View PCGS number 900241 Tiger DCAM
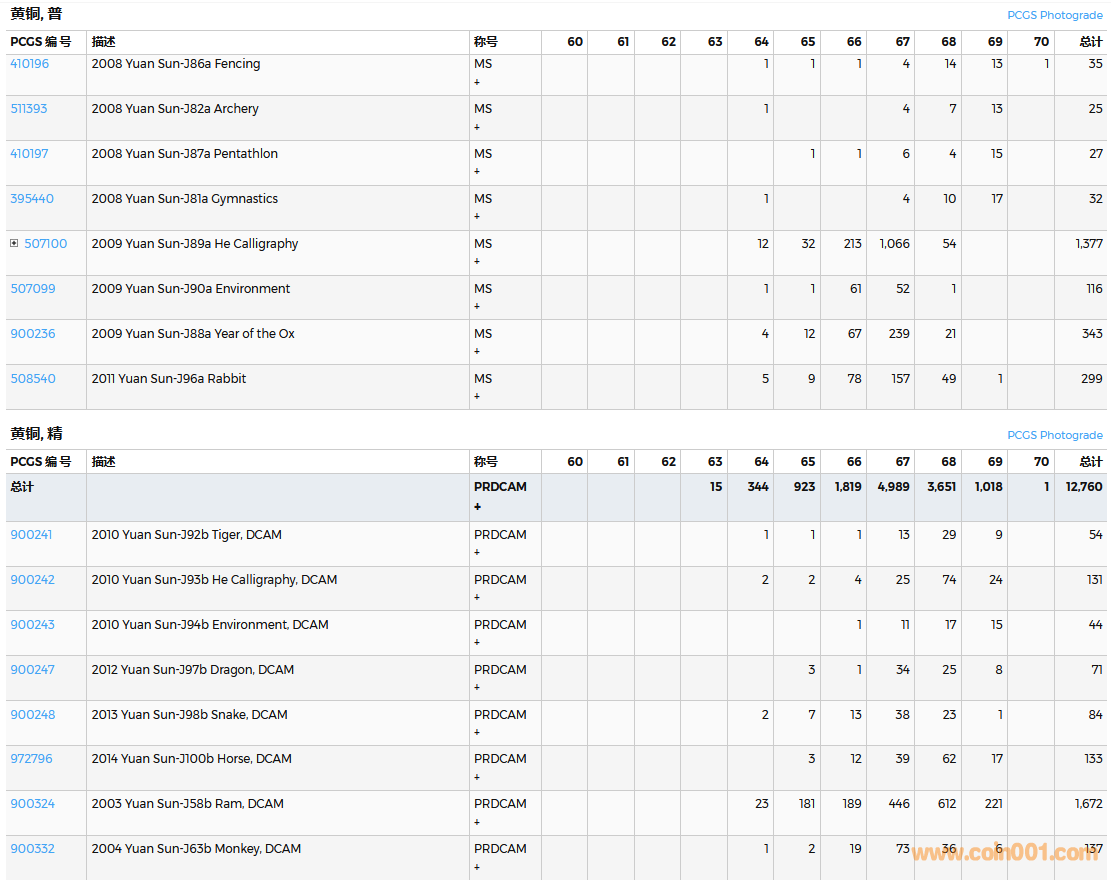The width and height of the screenshot is (1111, 880). click(x=31, y=535)
